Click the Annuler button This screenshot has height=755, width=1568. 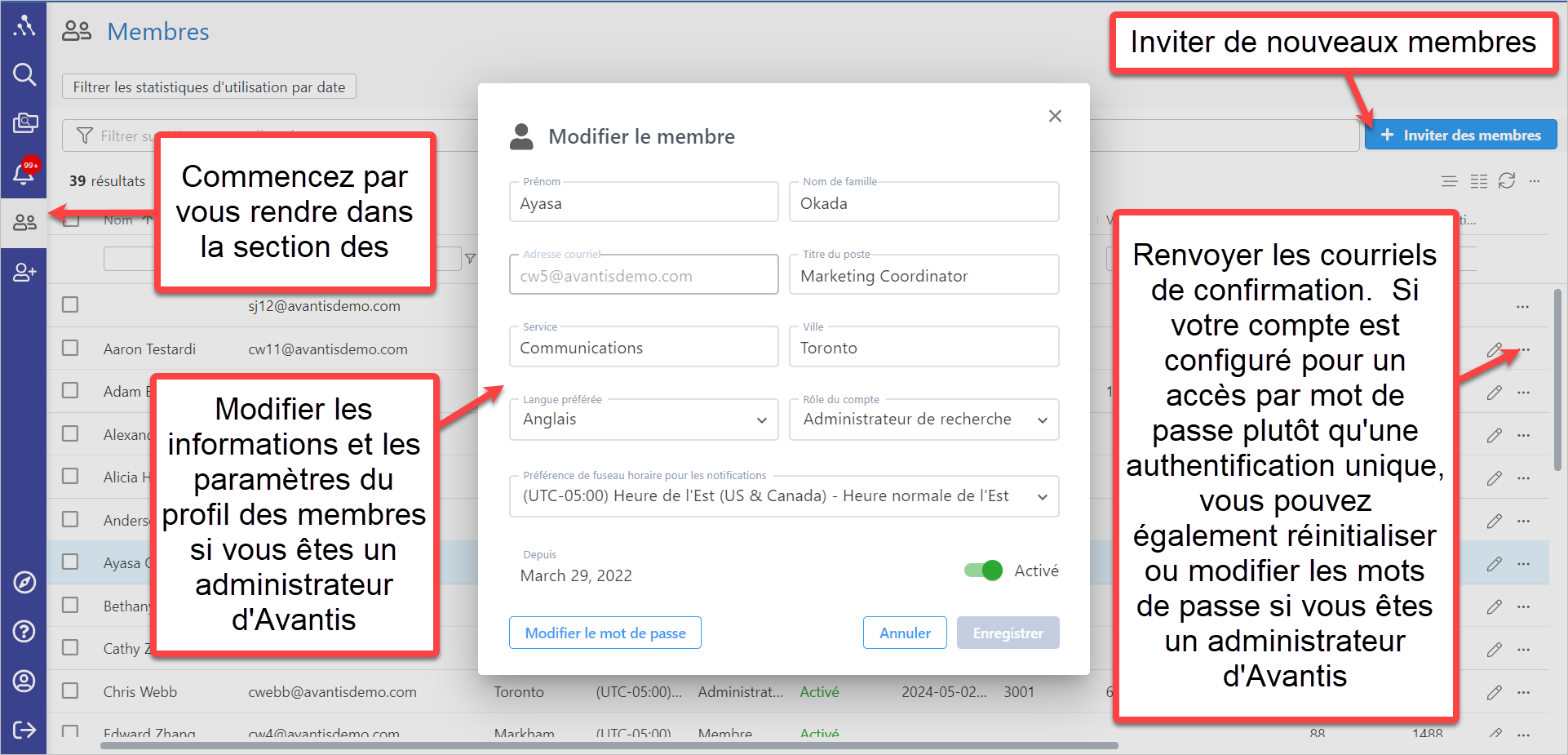click(x=905, y=633)
